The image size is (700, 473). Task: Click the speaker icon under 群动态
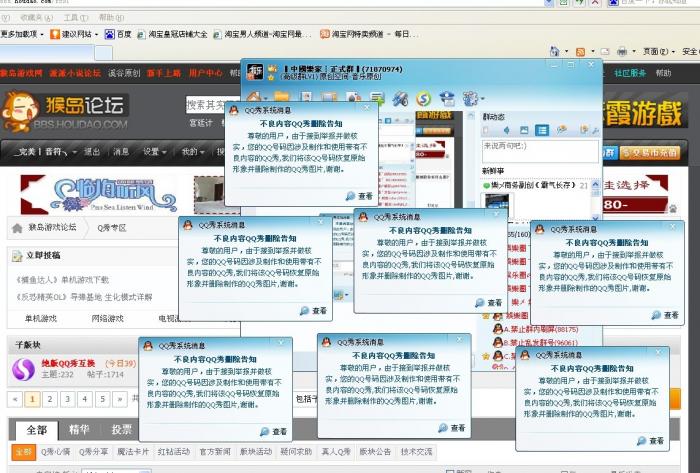[x=506, y=130]
